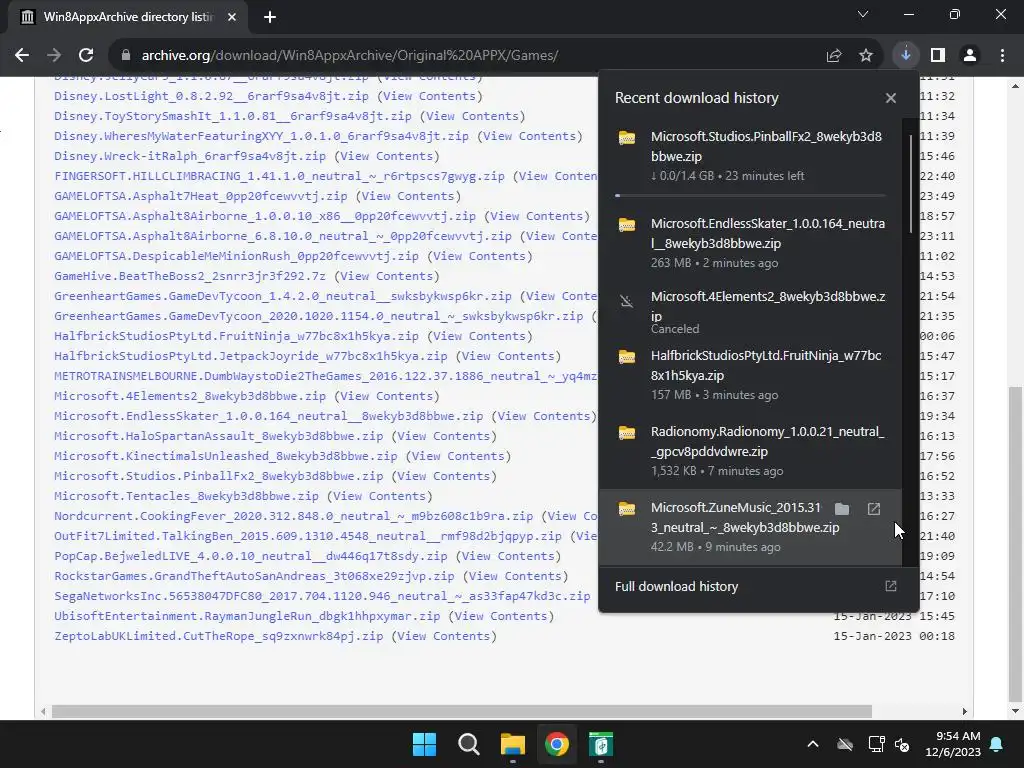This screenshot has height=768, width=1024.
Task: Select the Win8AppxArchive directory listing tab
Action: point(128,17)
